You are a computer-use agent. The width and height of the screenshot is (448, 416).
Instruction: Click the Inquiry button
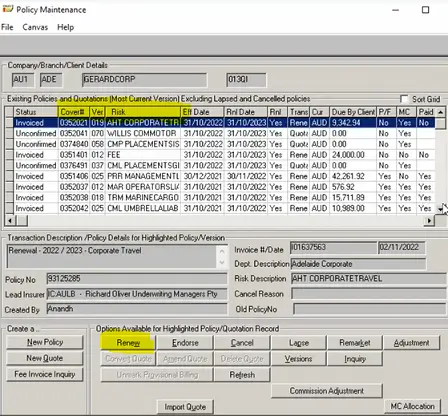point(355,359)
